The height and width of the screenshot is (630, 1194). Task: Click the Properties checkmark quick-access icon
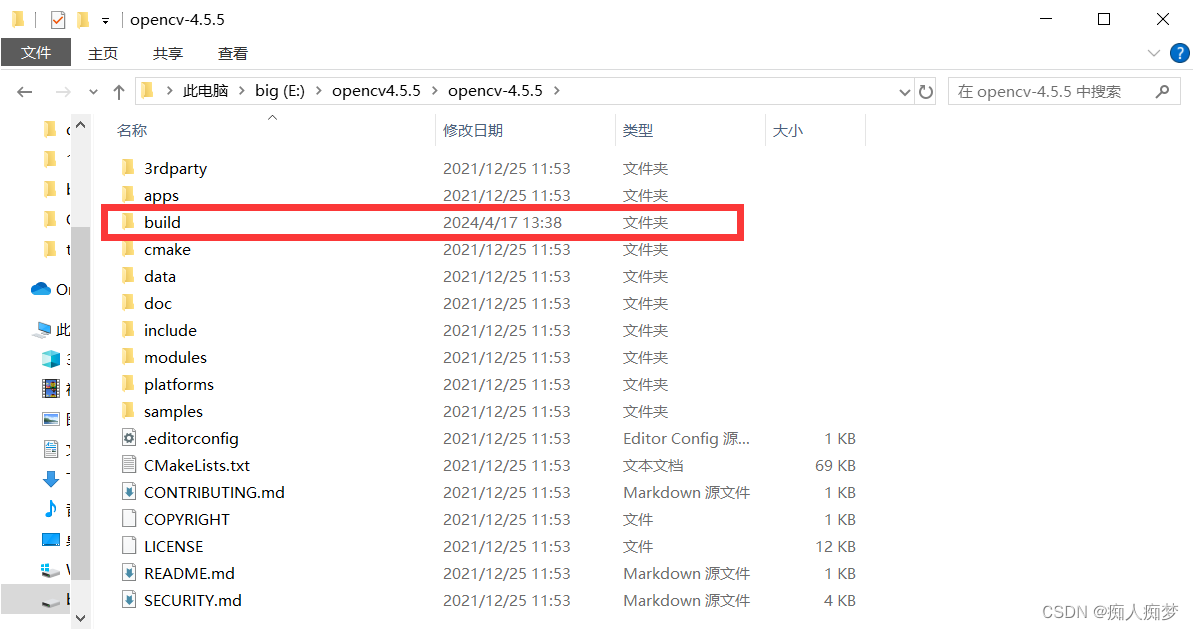[58, 20]
